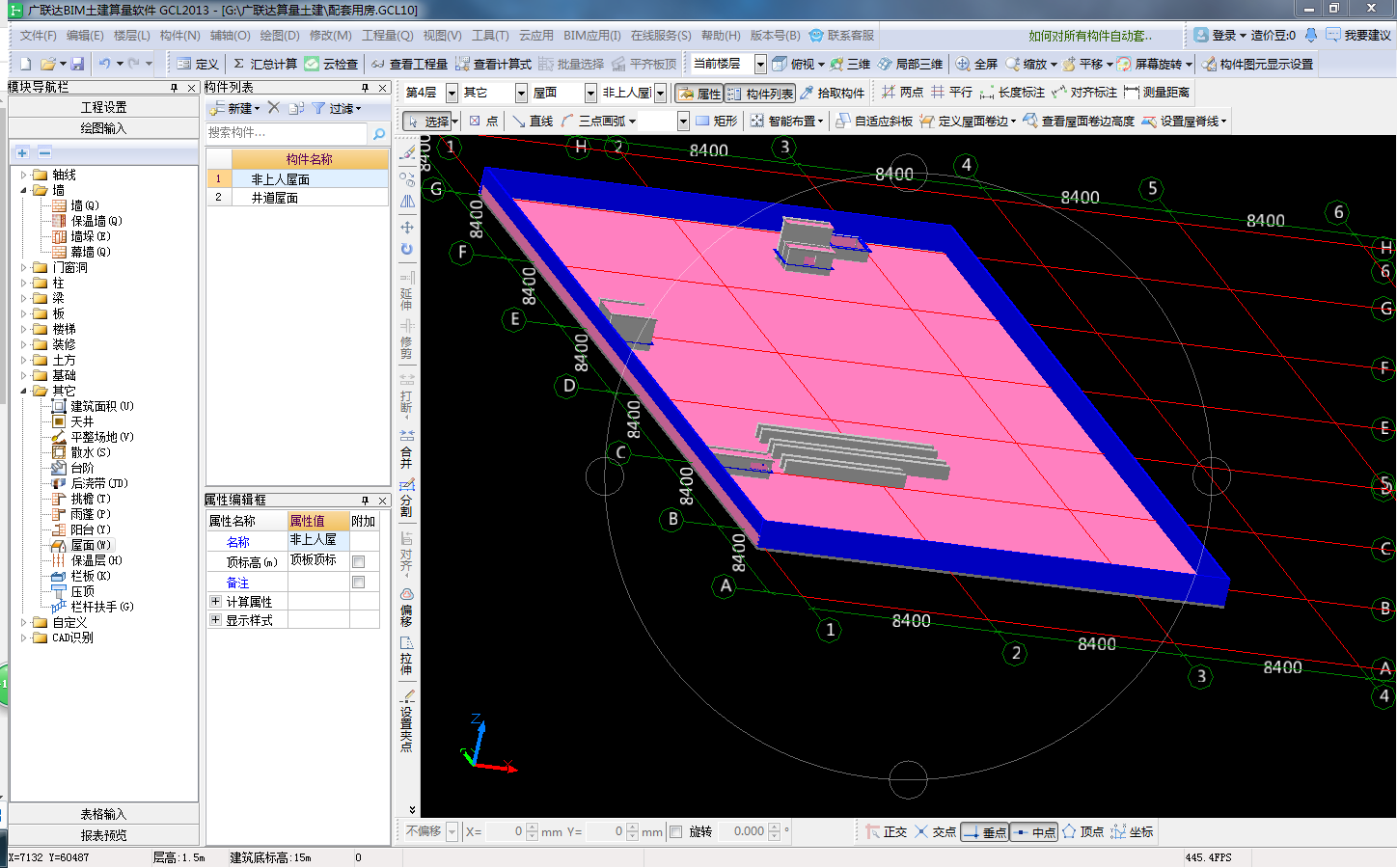Image resolution: width=1397 pixels, height=868 pixels.
Task: Click the mirror tool in vertical toolbar
Action: [407, 202]
